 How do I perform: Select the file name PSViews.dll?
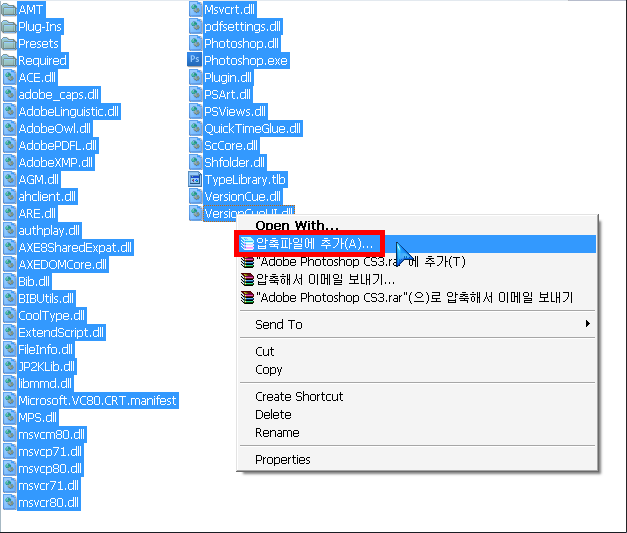[x=235, y=112]
